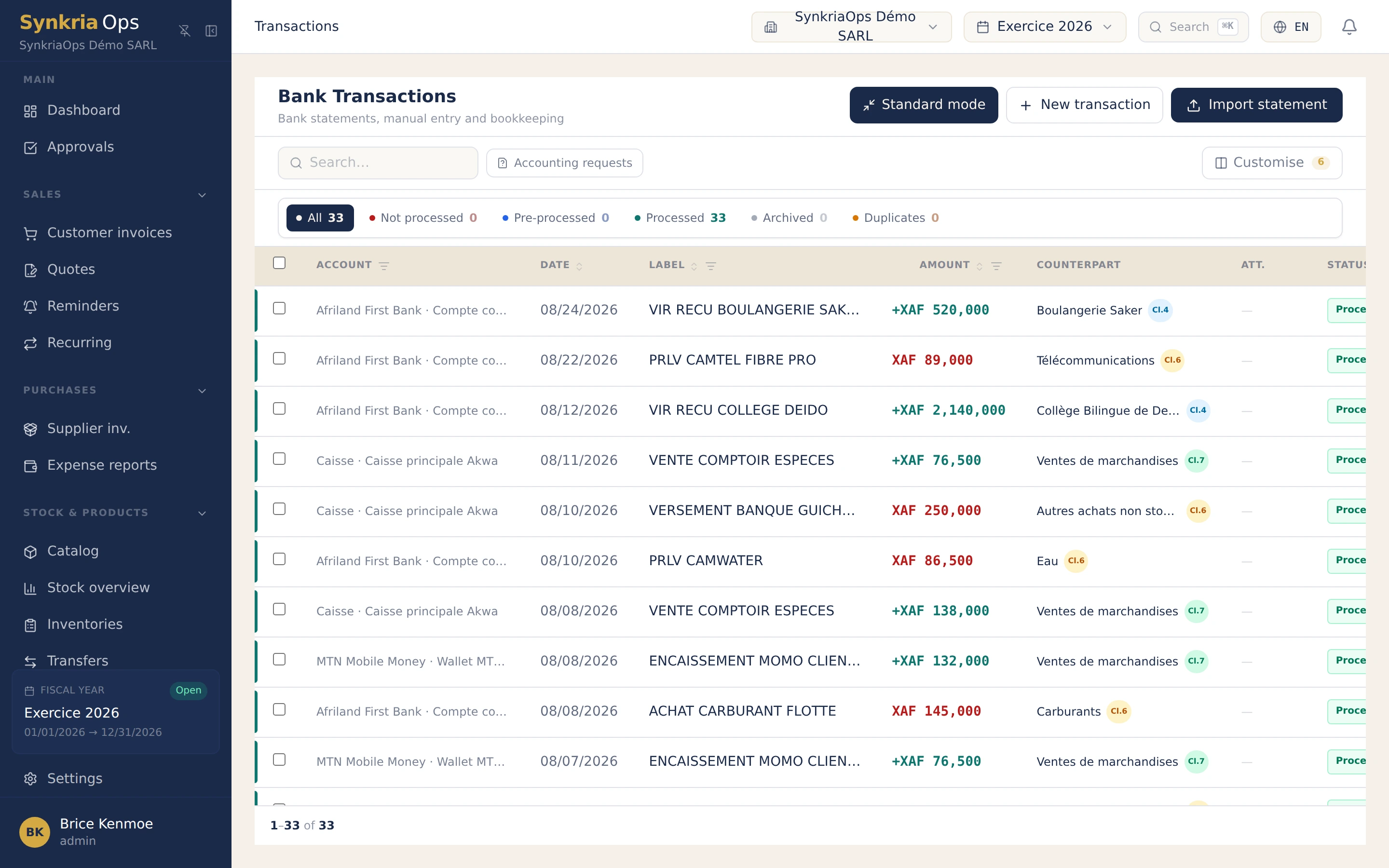Image resolution: width=1389 pixels, height=868 pixels.
Task: Collapse the sidebar panel icon
Action: pyautogui.click(x=211, y=31)
